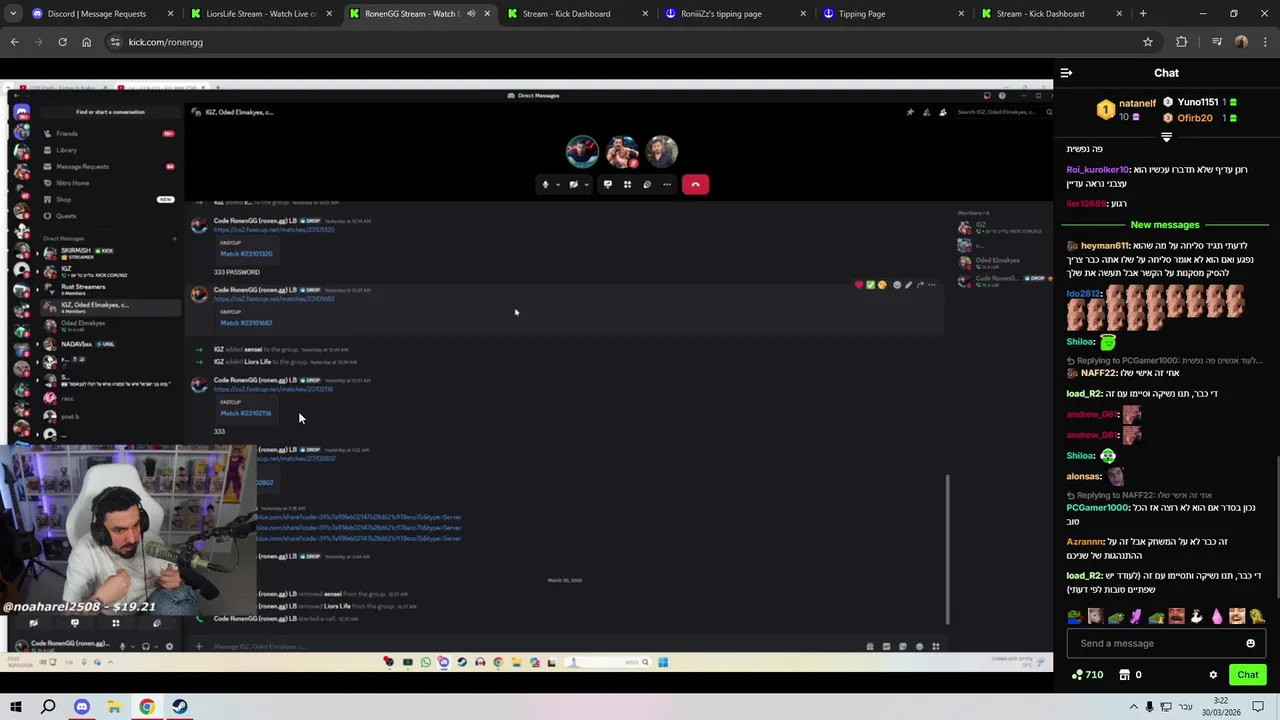Open Windows taskbar search
Image resolution: width=1280 pixels, height=720 pixels.
point(48,707)
